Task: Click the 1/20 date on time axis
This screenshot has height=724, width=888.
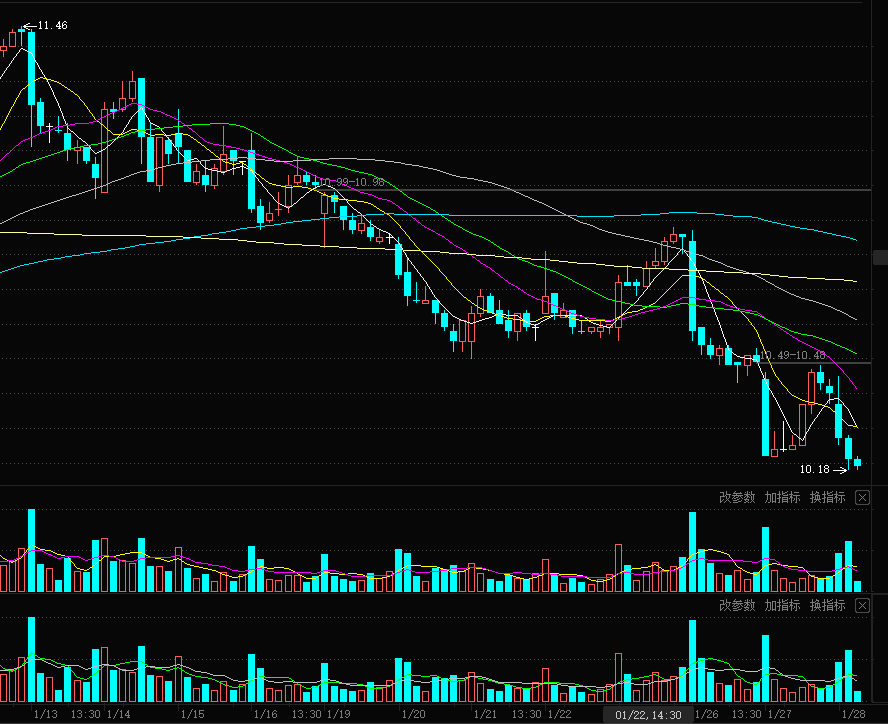Action: tap(413, 714)
